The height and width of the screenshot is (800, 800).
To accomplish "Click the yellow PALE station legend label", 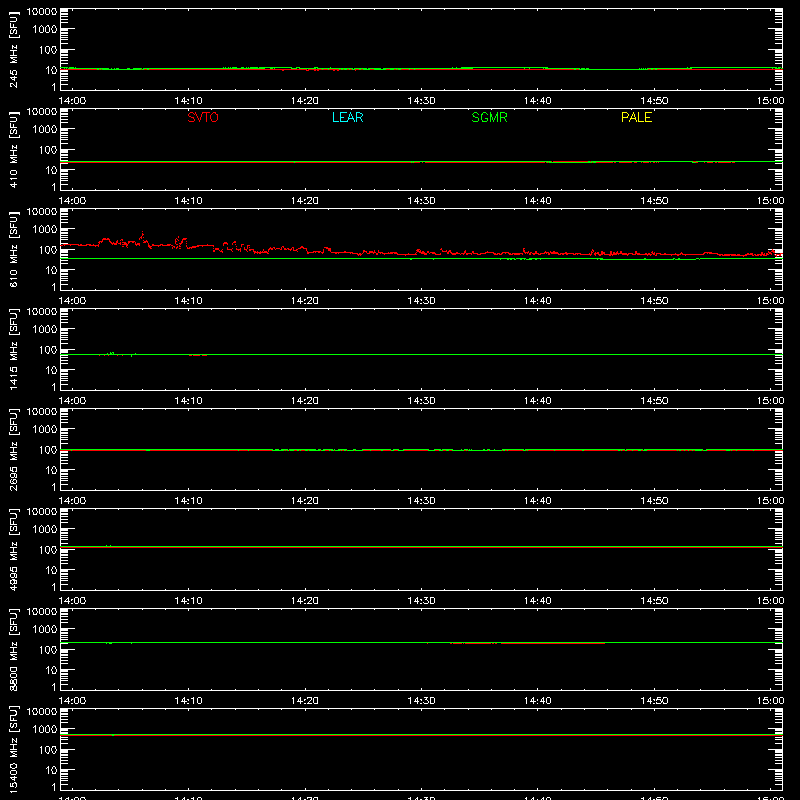I will click(x=636, y=117).
